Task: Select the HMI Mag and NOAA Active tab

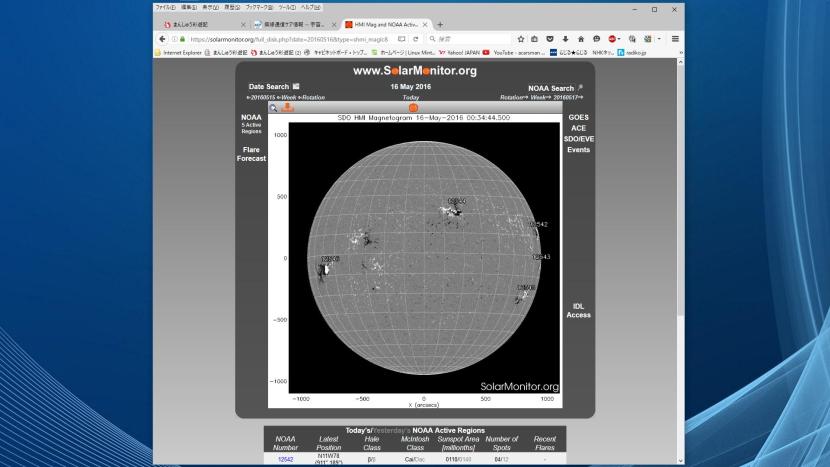Action: [386, 24]
